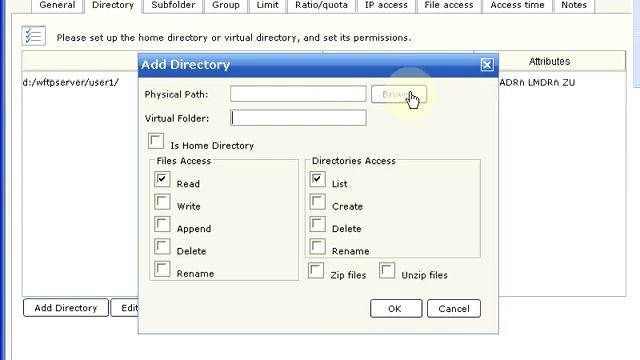Check Directories Access Delete box

click(317, 224)
